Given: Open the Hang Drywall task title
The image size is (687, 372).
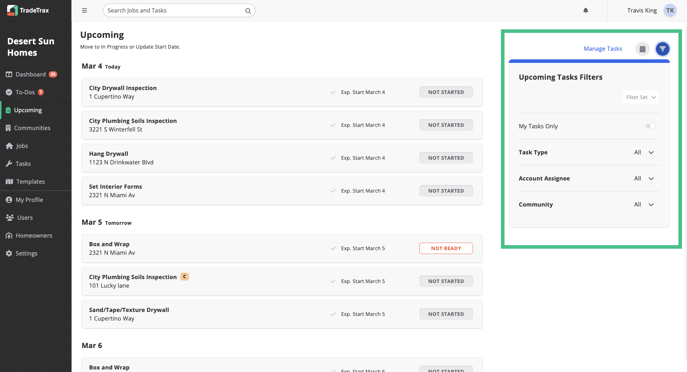Looking at the screenshot, I should pyautogui.click(x=109, y=154).
